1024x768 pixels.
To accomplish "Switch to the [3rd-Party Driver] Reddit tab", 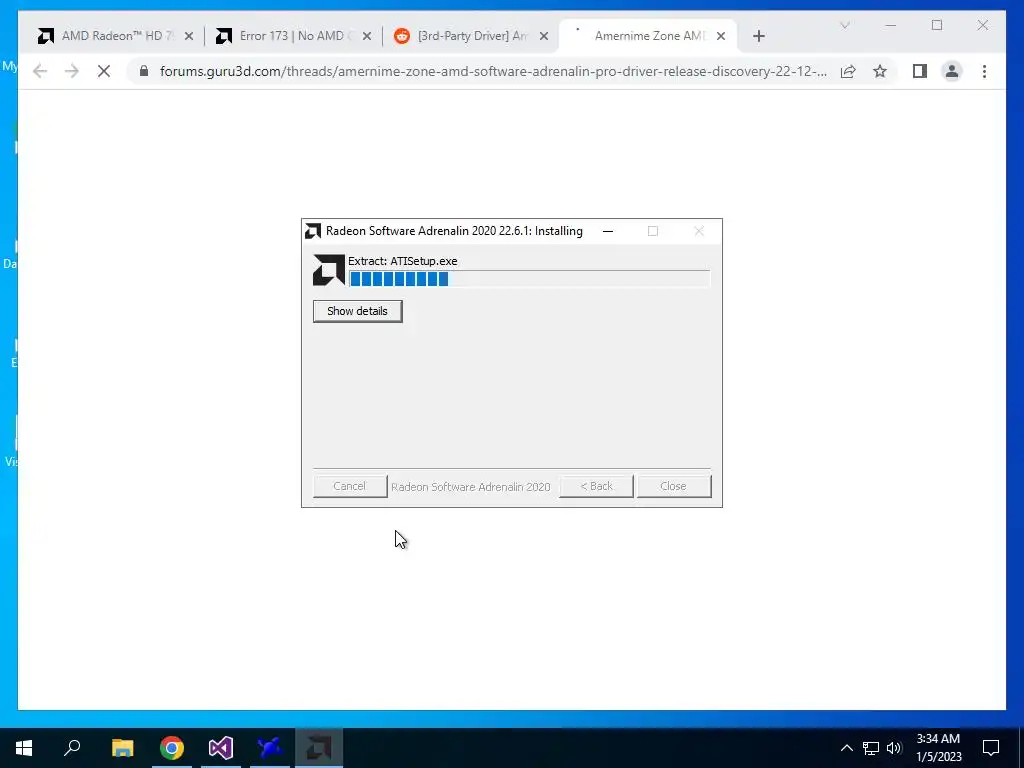I will (472, 36).
